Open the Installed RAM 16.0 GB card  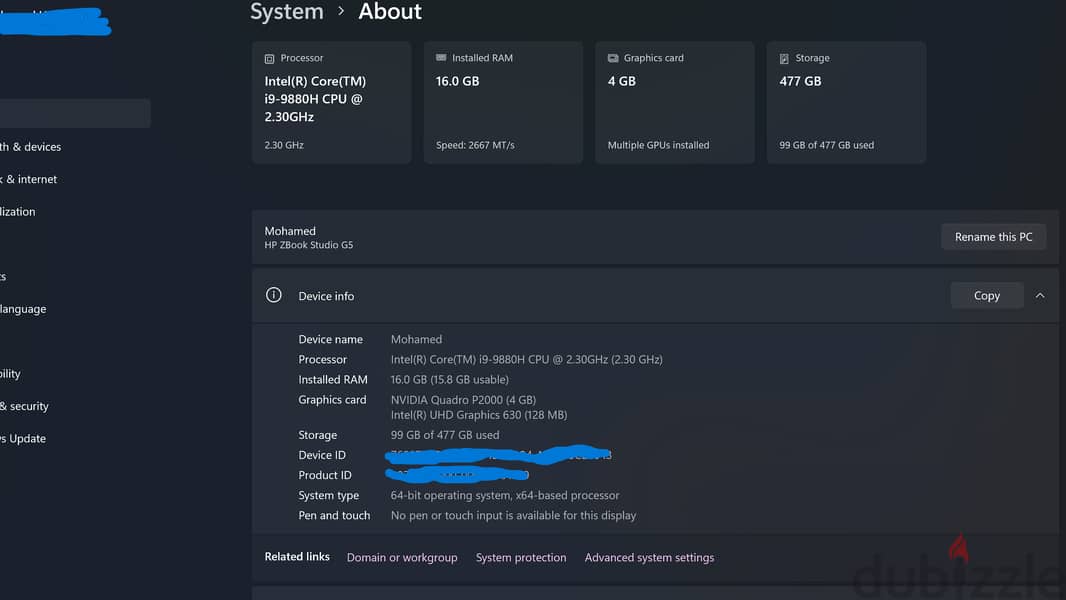tap(503, 102)
